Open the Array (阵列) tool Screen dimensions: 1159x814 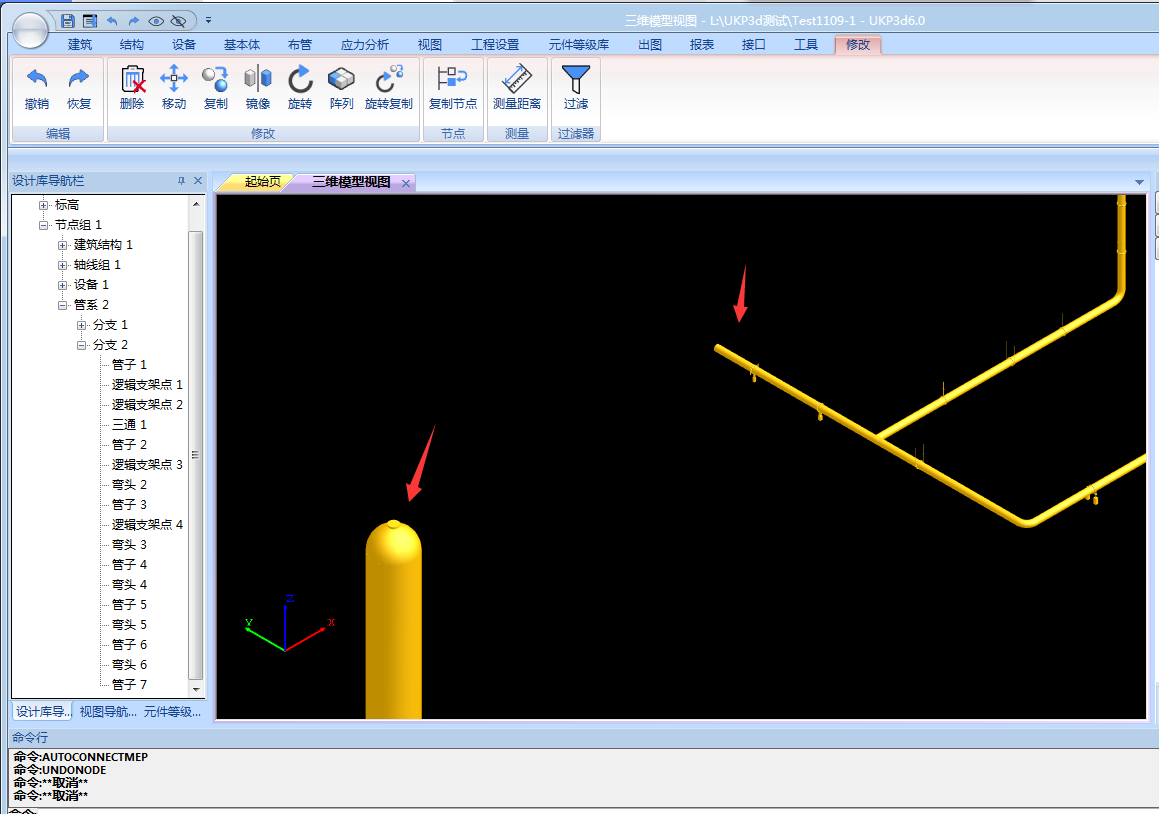click(341, 80)
